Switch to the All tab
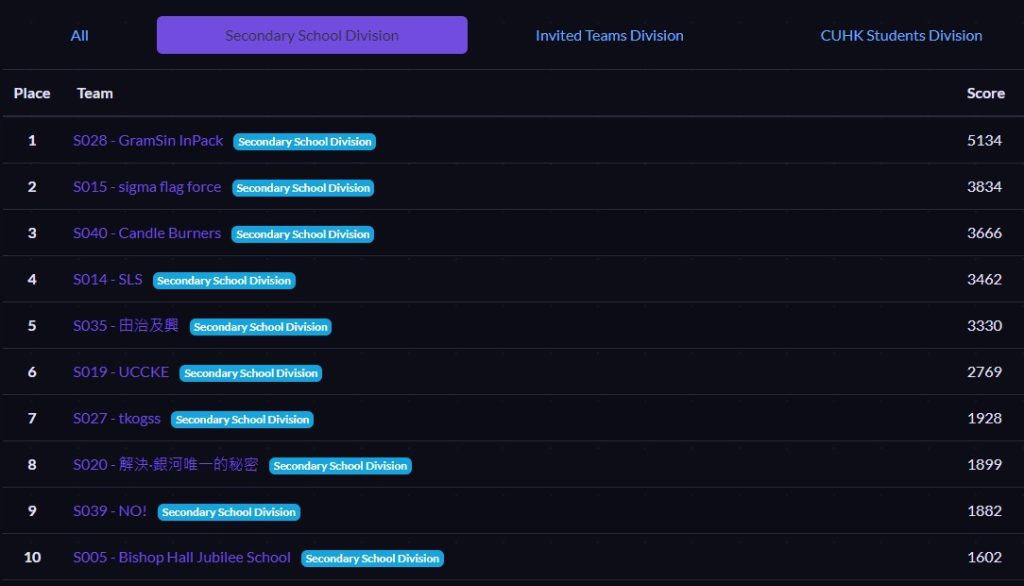The width and height of the screenshot is (1024, 586). pos(79,35)
